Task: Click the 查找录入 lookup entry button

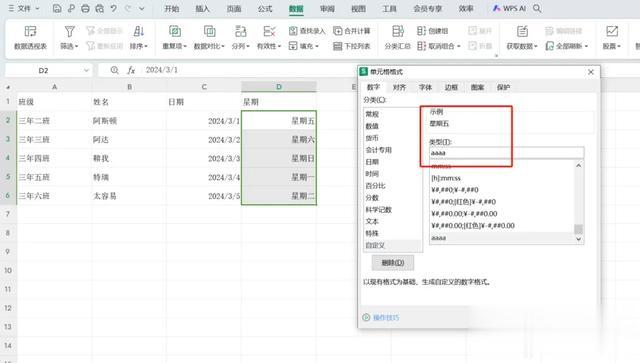Action: point(307,31)
